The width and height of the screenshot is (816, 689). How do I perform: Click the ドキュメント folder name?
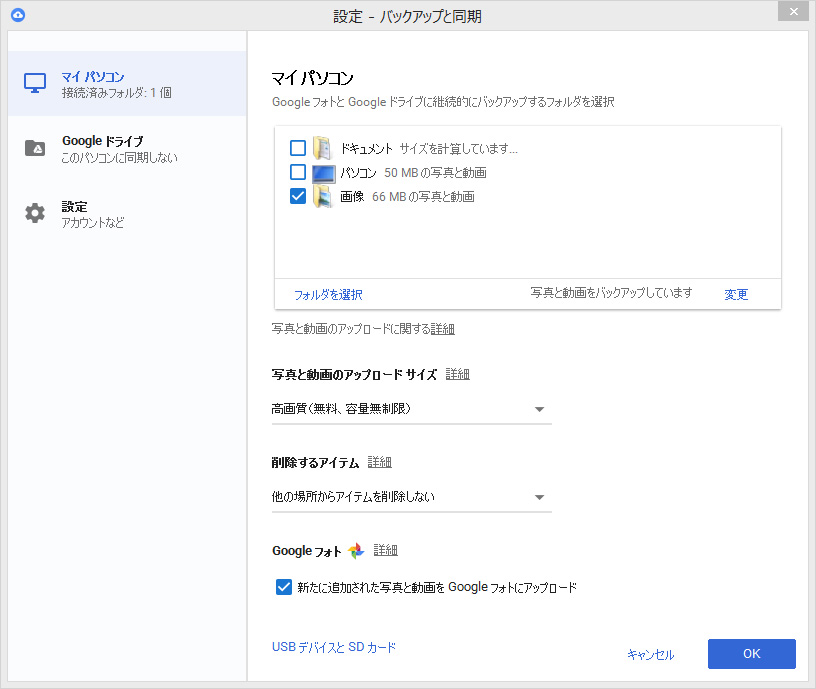[366, 149]
